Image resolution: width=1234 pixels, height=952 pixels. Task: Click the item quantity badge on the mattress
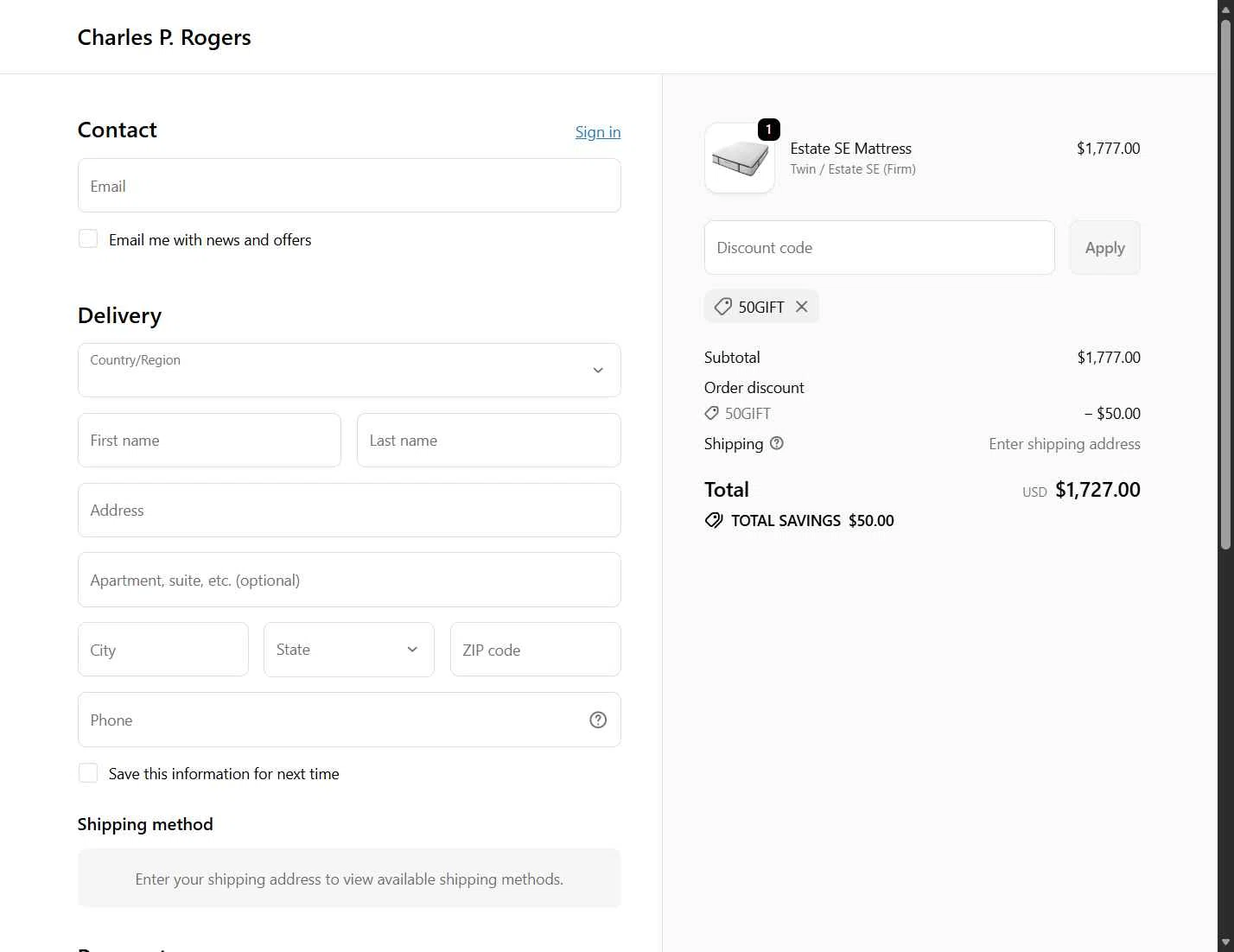[x=769, y=130]
